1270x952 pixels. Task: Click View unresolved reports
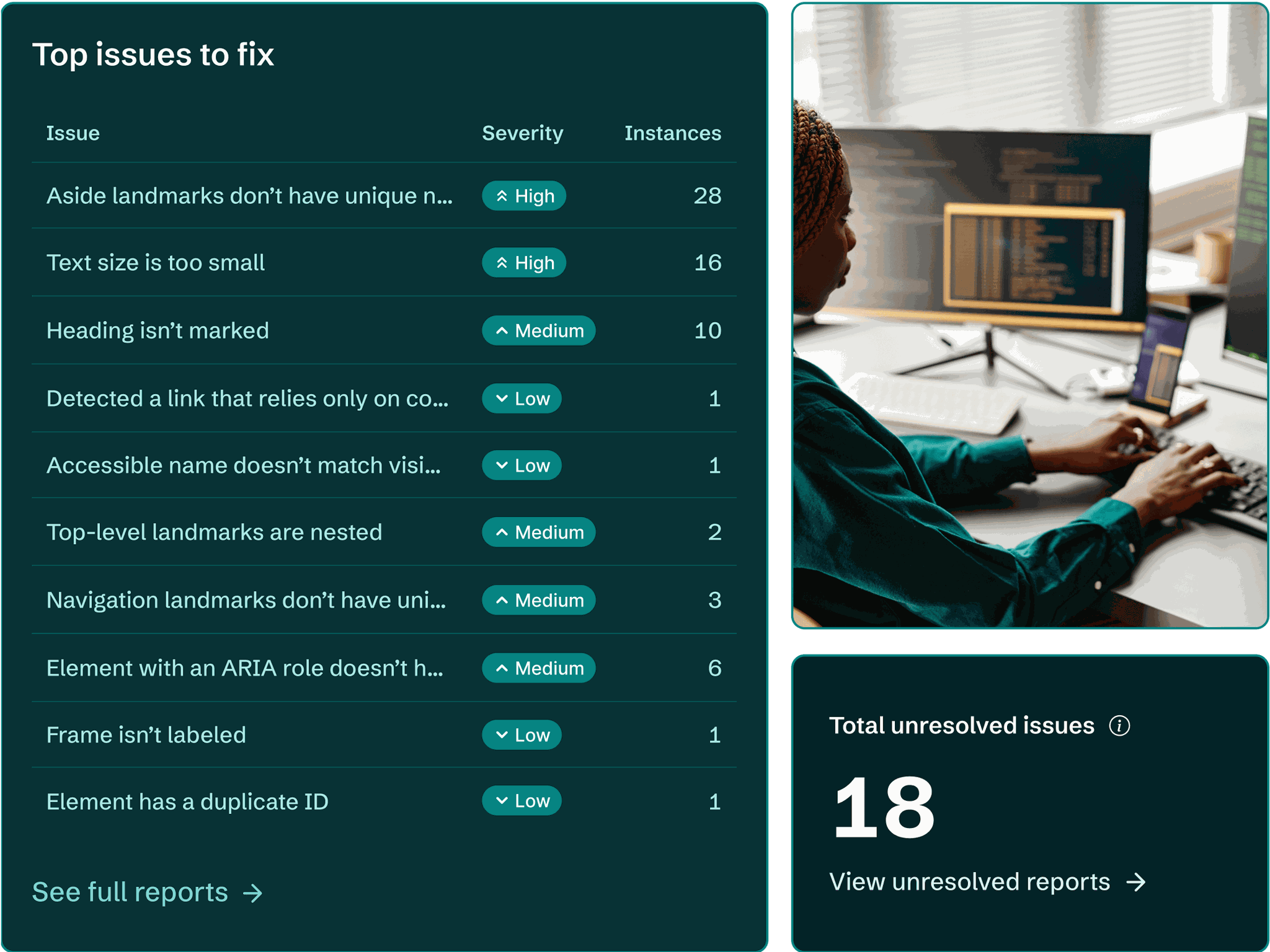[x=970, y=881]
